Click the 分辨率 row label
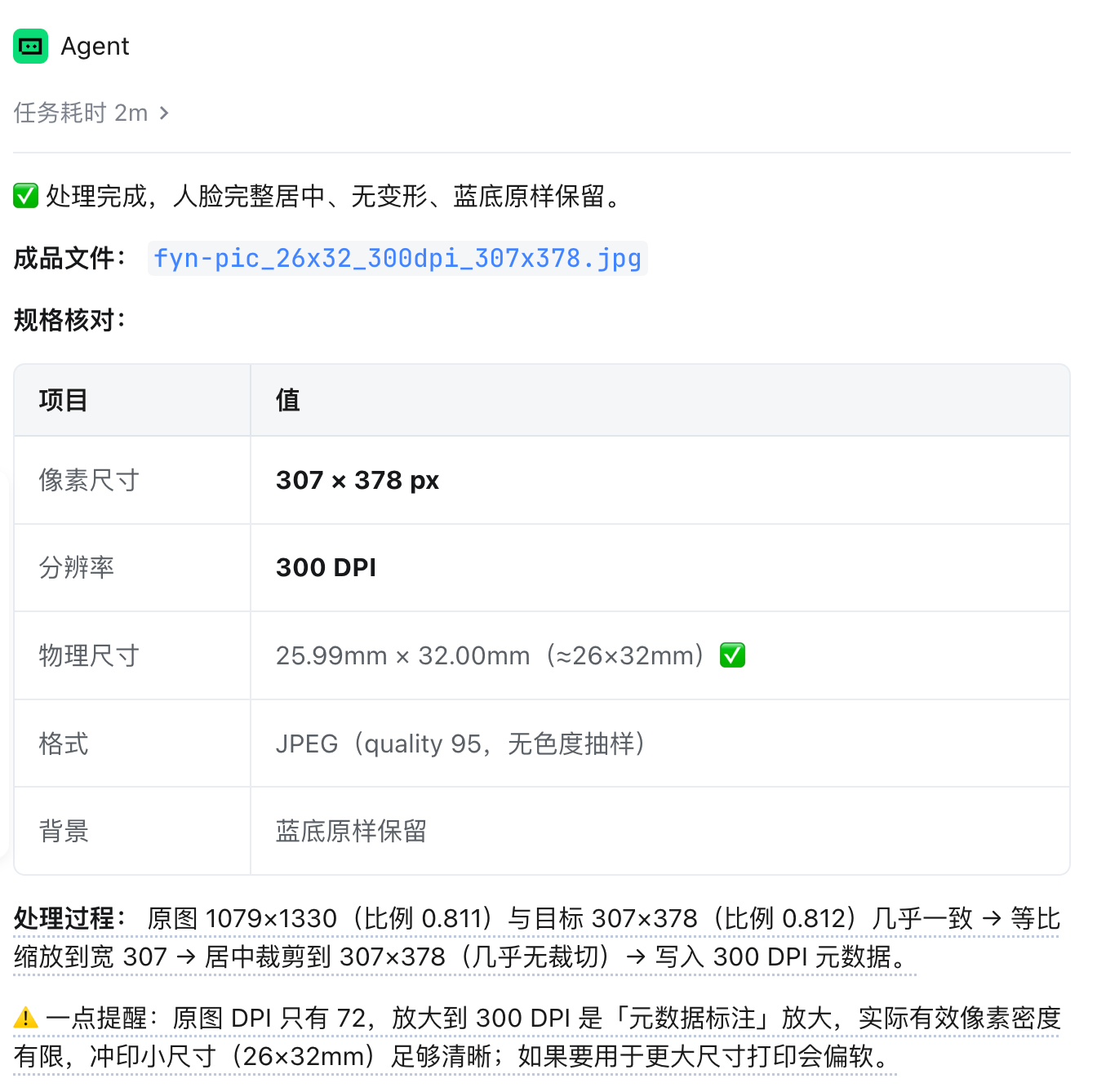This screenshot has height=1092, width=1097. 77,568
